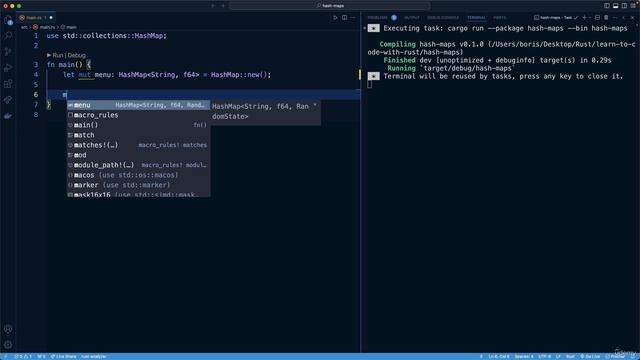Click the command center search box hash-maps
Image resolution: width=640 pixels, height=360 pixels.
pyautogui.click(x=329, y=6)
